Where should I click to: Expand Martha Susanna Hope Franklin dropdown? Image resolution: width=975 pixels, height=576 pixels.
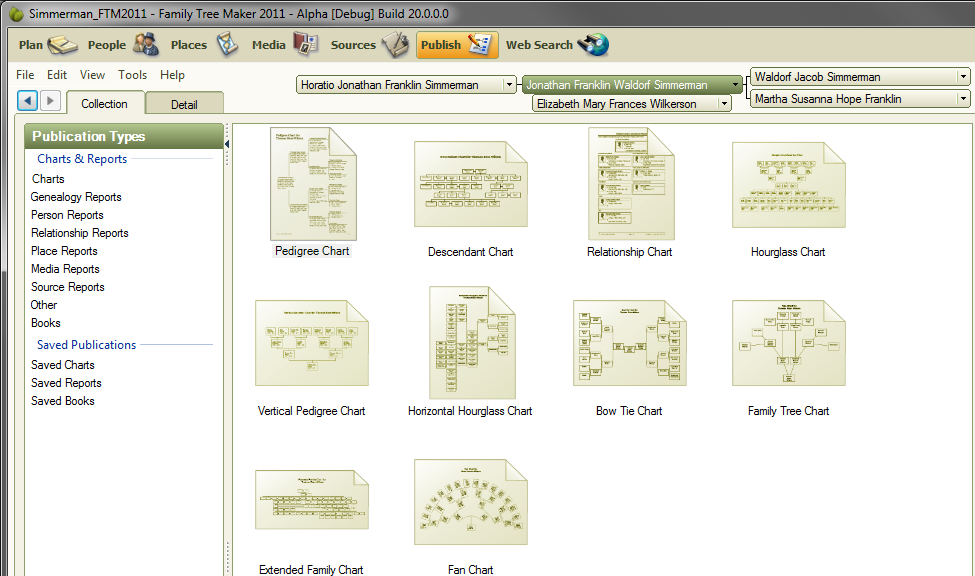coord(963,99)
